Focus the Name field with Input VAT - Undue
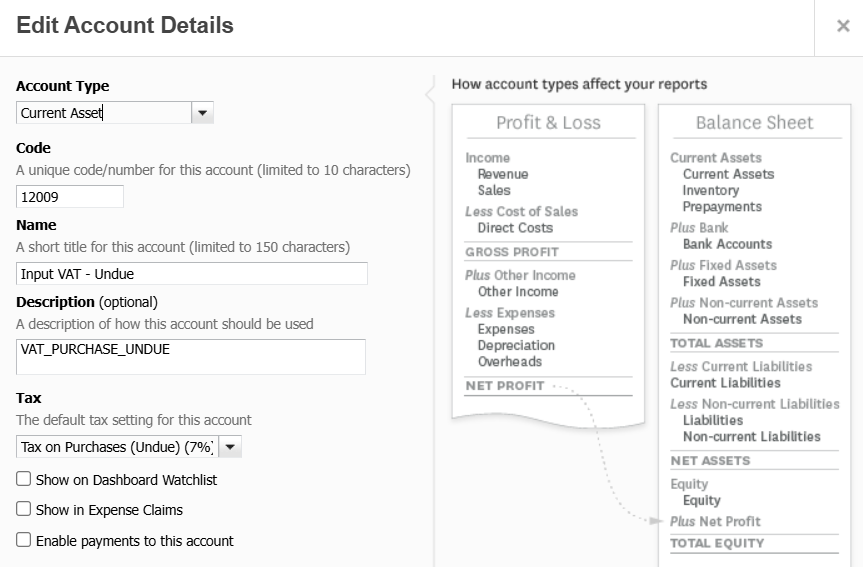This screenshot has height=567, width=863. (x=192, y=274)
